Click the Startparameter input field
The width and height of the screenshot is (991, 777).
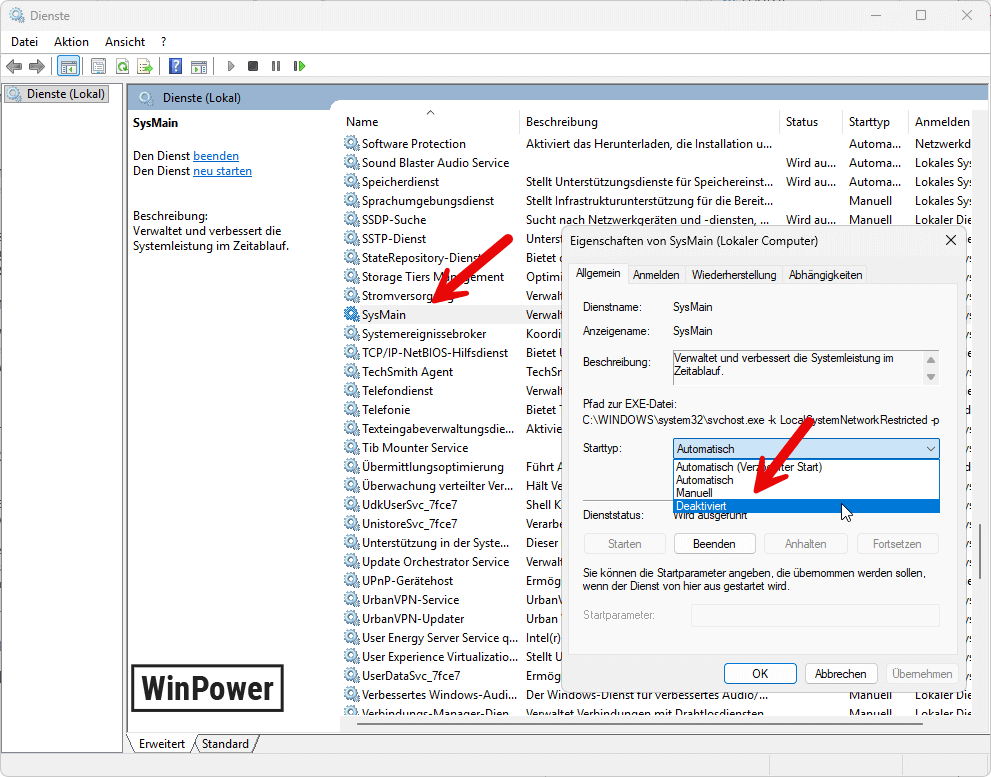[x=814, y=615]
